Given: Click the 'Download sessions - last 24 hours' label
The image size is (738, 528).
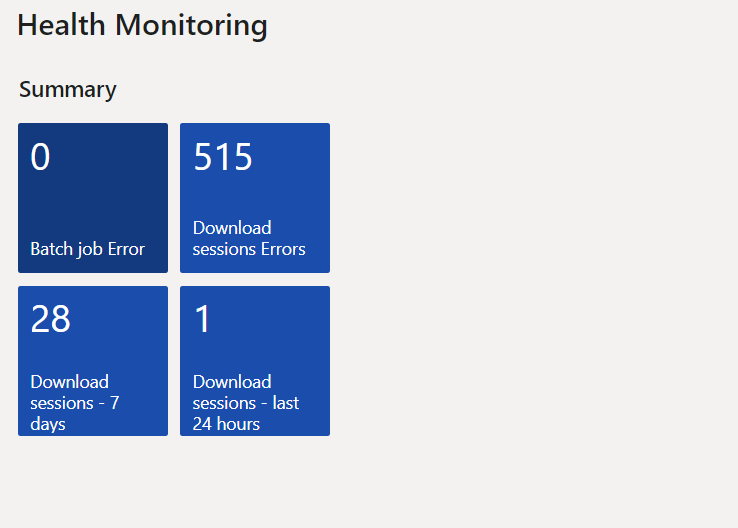Looking at the screenshot, I should click(x=246, y=403).
